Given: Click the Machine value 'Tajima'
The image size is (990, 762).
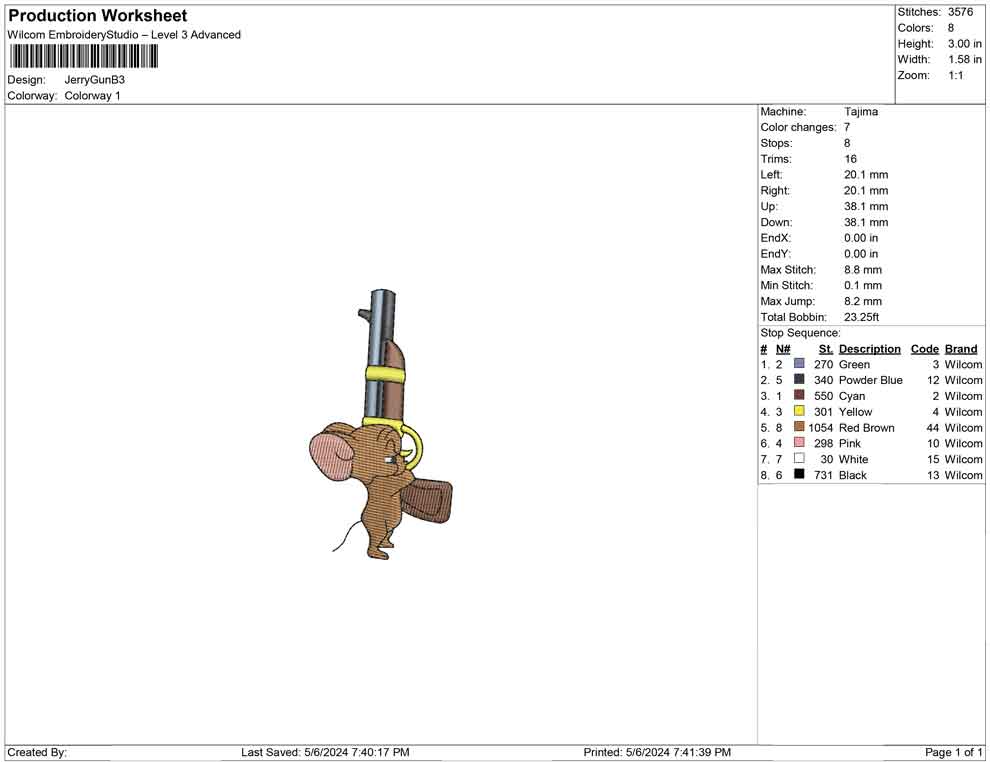Looking at the screenshot, I should point(861,111).
